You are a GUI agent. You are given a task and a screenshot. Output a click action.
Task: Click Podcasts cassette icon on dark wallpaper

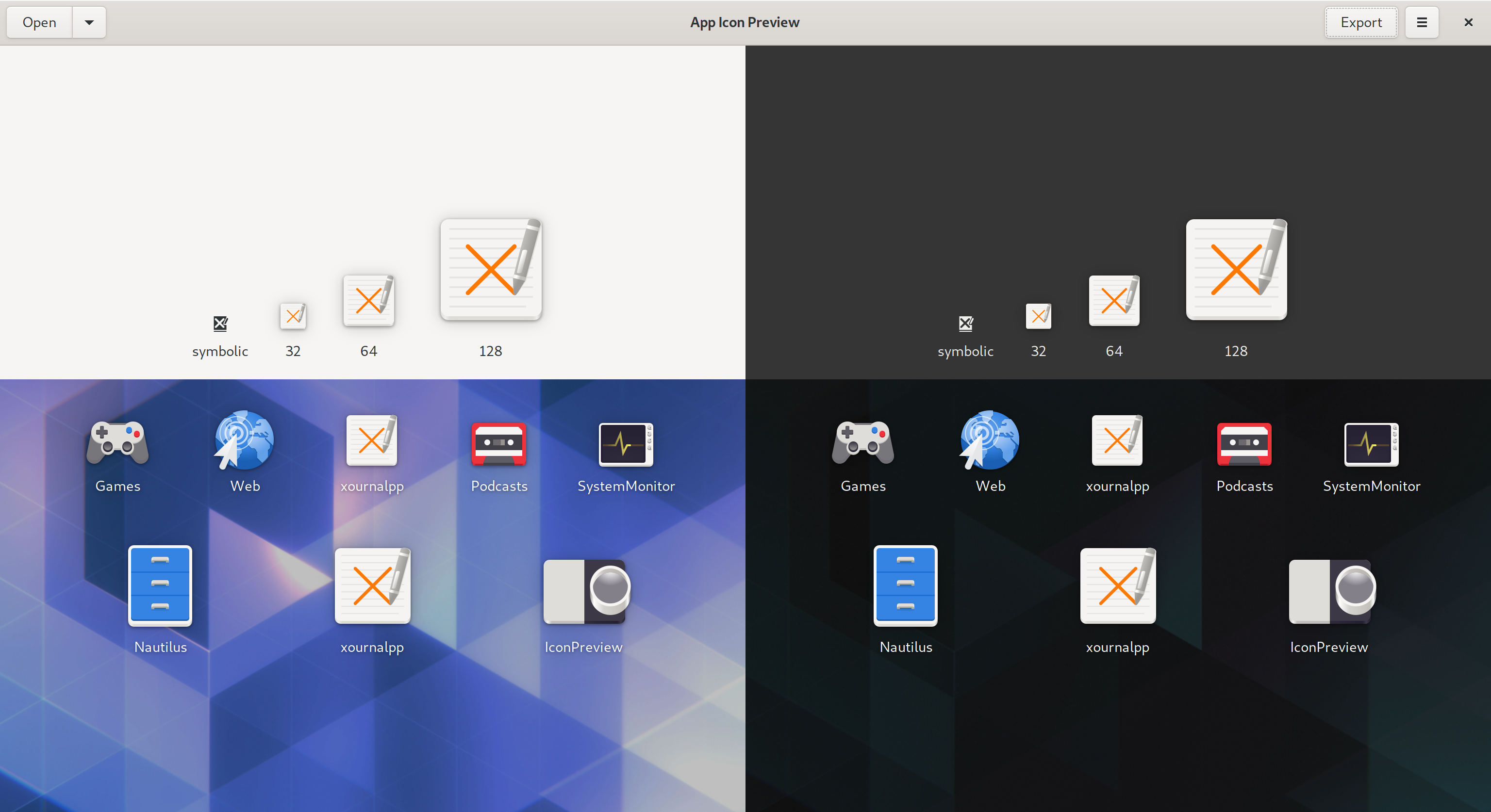[x=1244, y=443]
